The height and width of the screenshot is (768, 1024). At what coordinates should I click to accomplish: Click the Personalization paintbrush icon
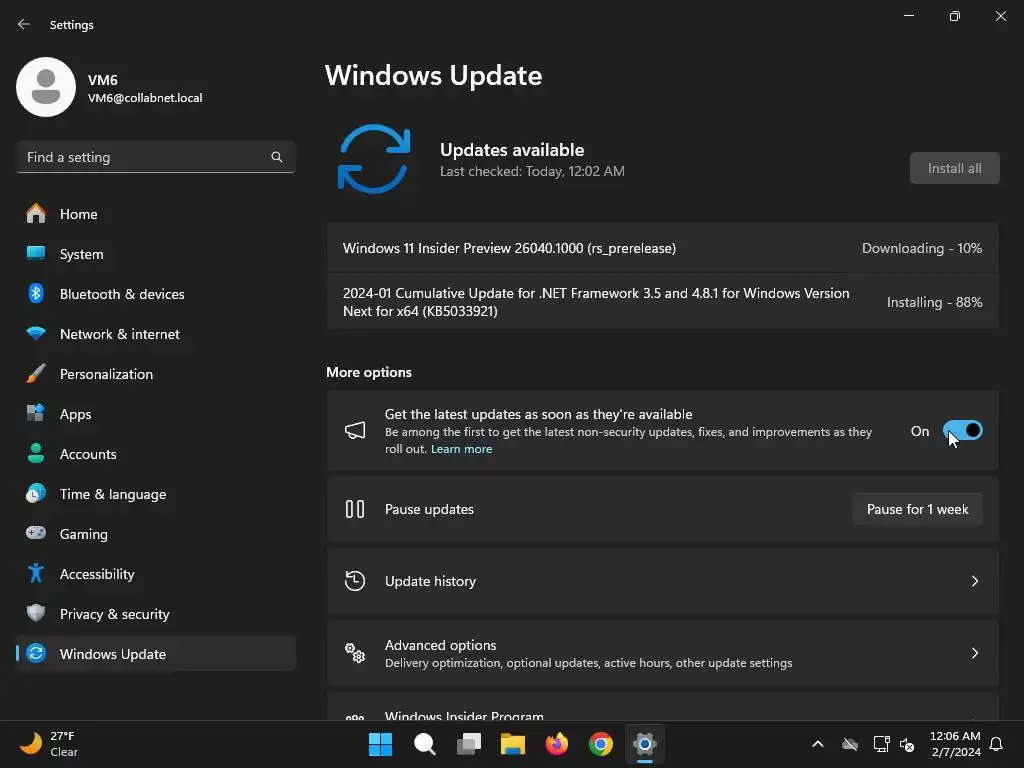point(36,374)
